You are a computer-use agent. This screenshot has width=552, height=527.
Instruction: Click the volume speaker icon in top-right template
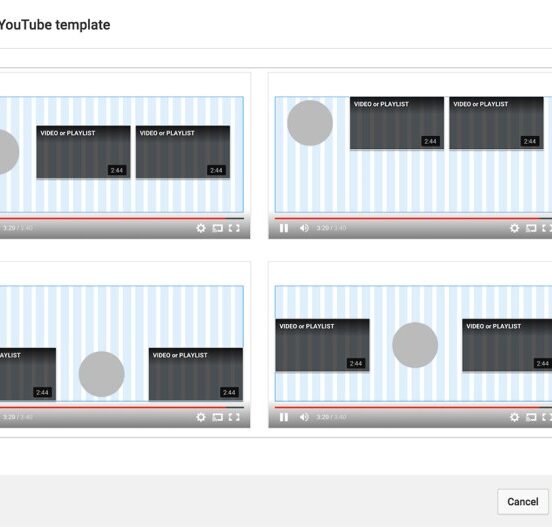coord(304,228)
